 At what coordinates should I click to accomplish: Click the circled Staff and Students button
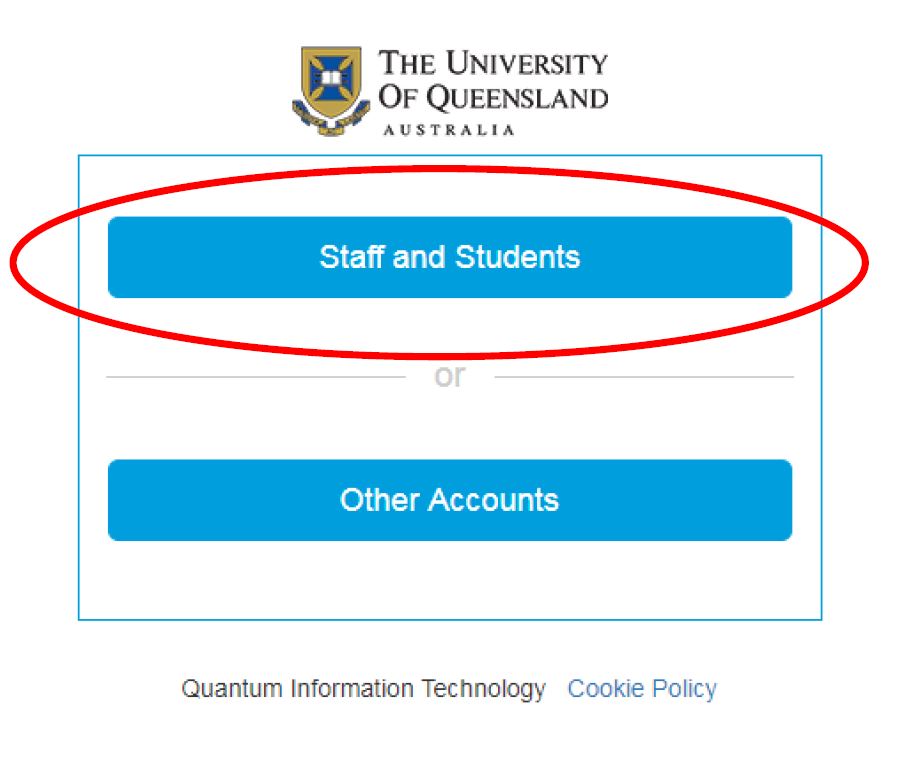[x=449, y=257]
